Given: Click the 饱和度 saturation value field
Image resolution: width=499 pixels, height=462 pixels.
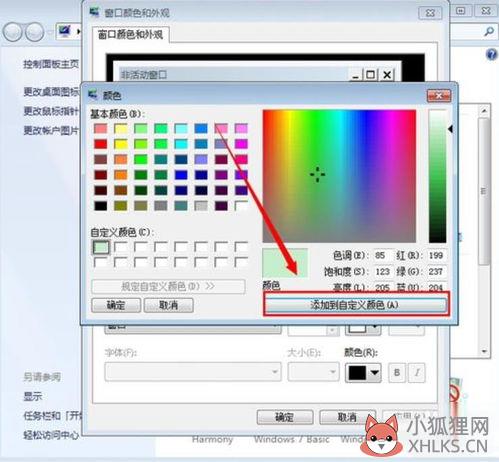Looking at the screenshot, I should click(382, 272).
